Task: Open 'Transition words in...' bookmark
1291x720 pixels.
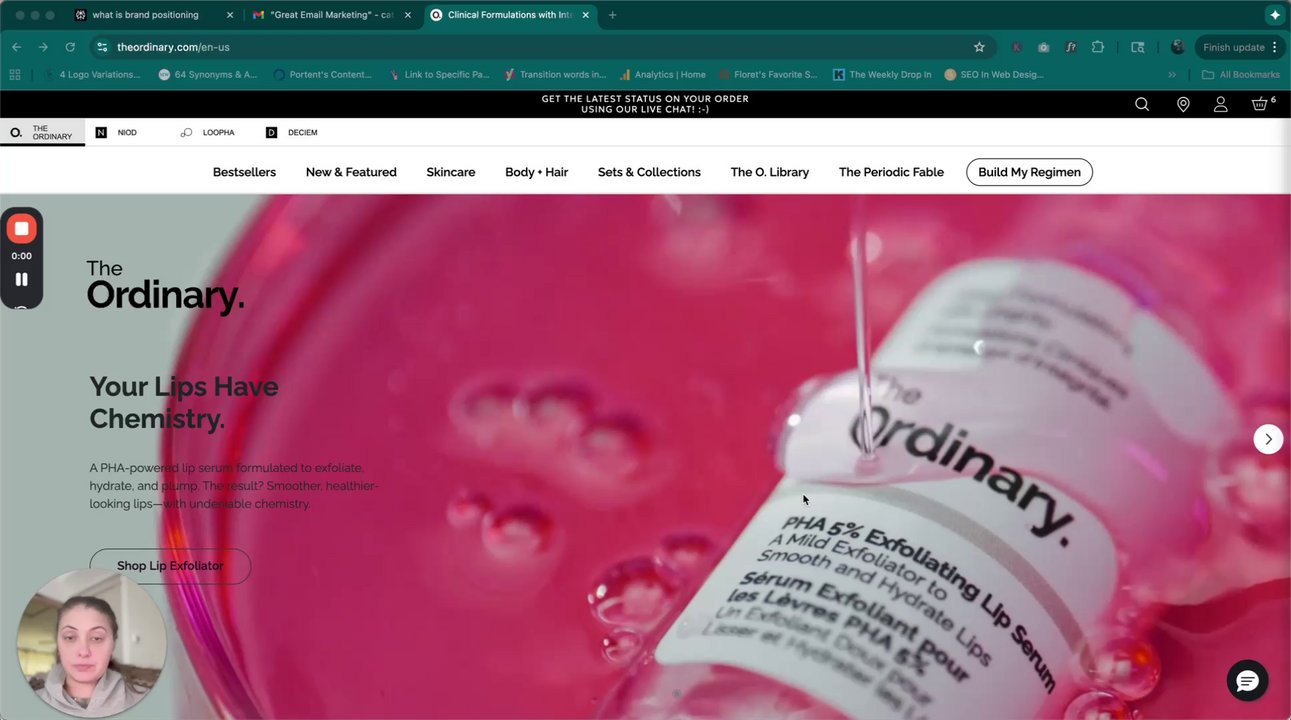Action: (555, 74)
